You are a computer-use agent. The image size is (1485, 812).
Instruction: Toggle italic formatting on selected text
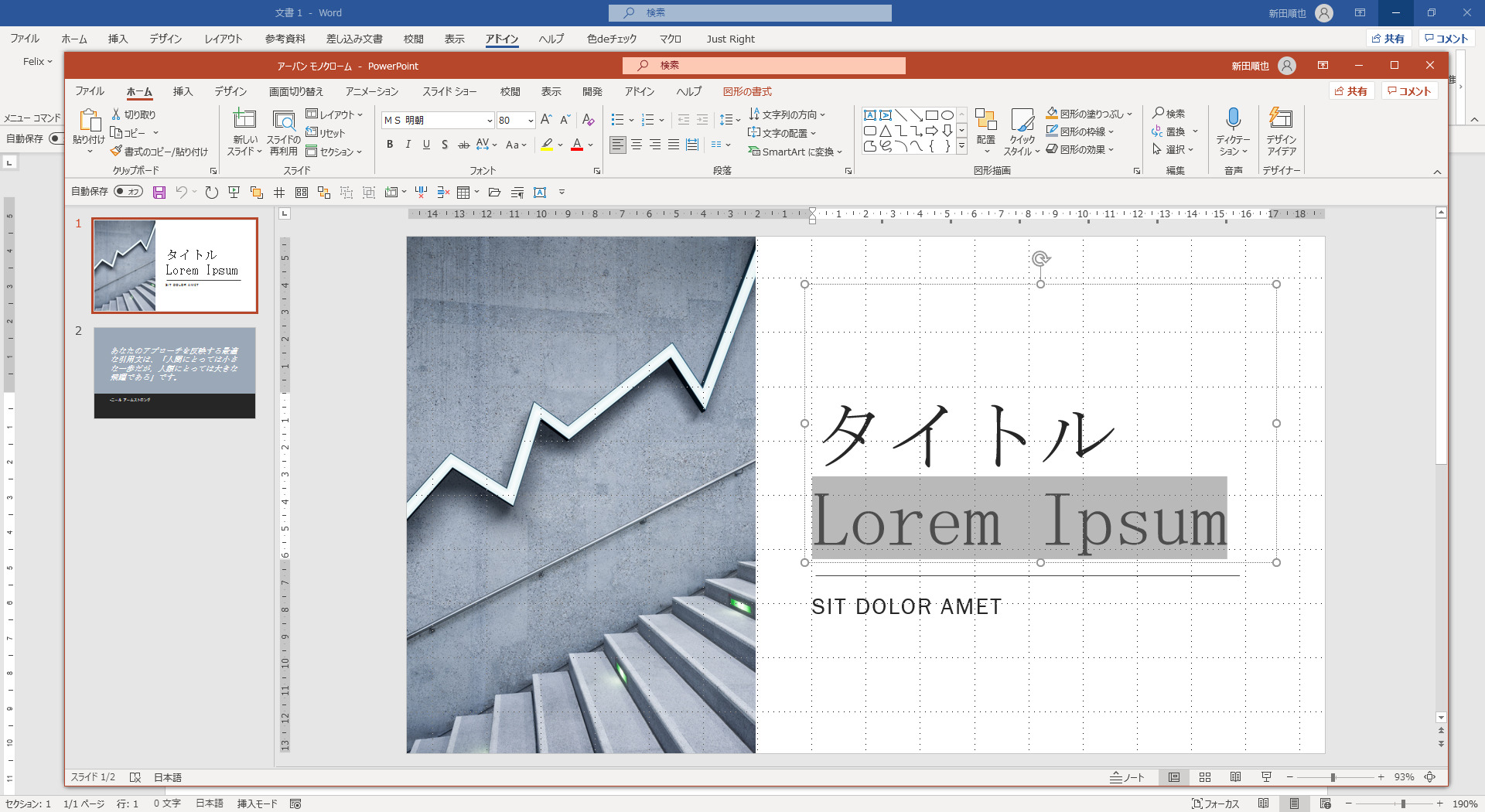point(408,145)
